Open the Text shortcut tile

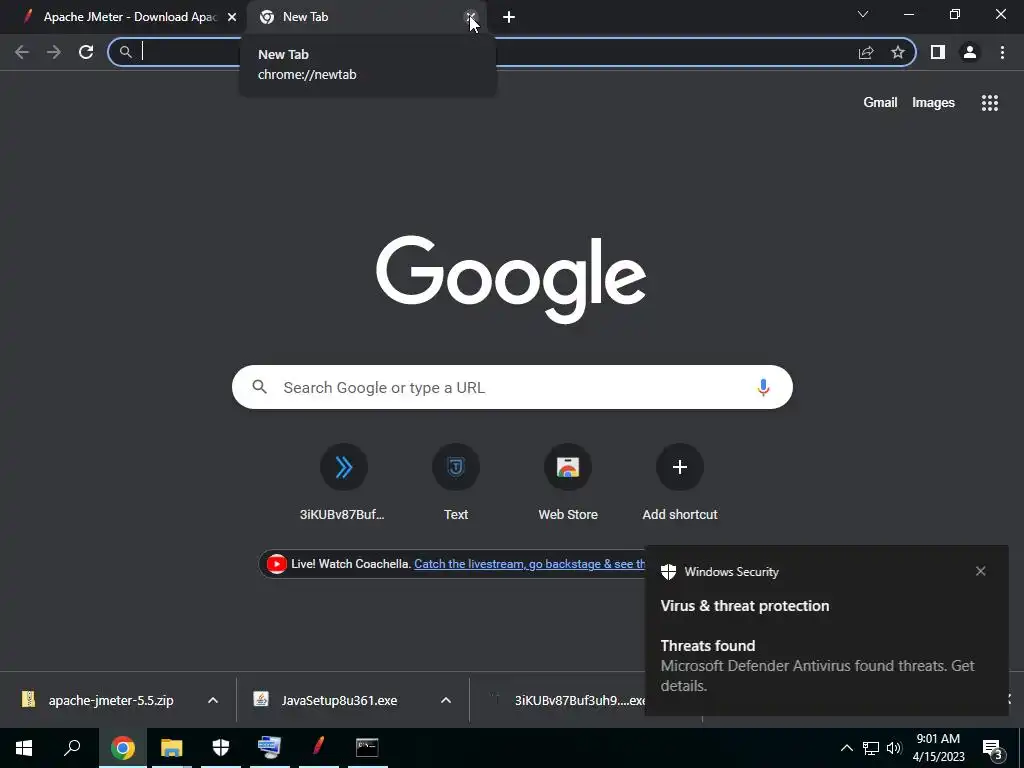click(x=456, y=483)
